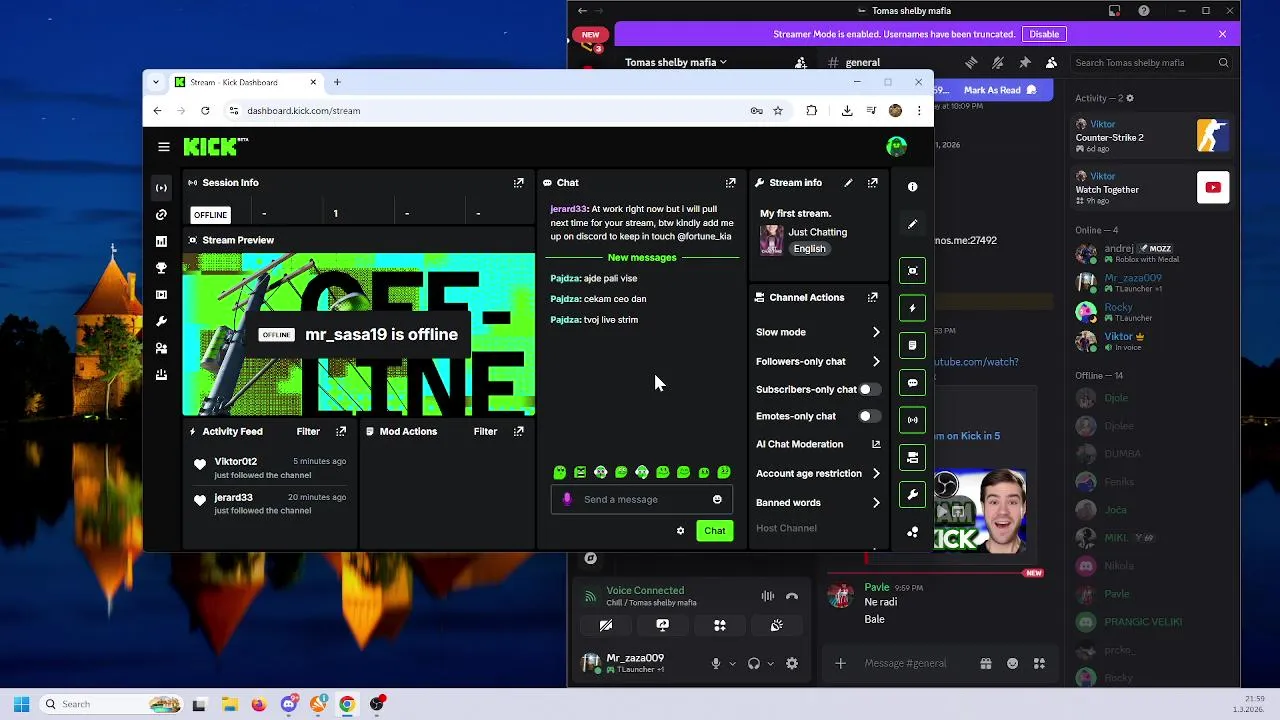This screenshot has width=1280, height=720.
Task: Bookmark this page with star icon
Action: coord(778,111)
